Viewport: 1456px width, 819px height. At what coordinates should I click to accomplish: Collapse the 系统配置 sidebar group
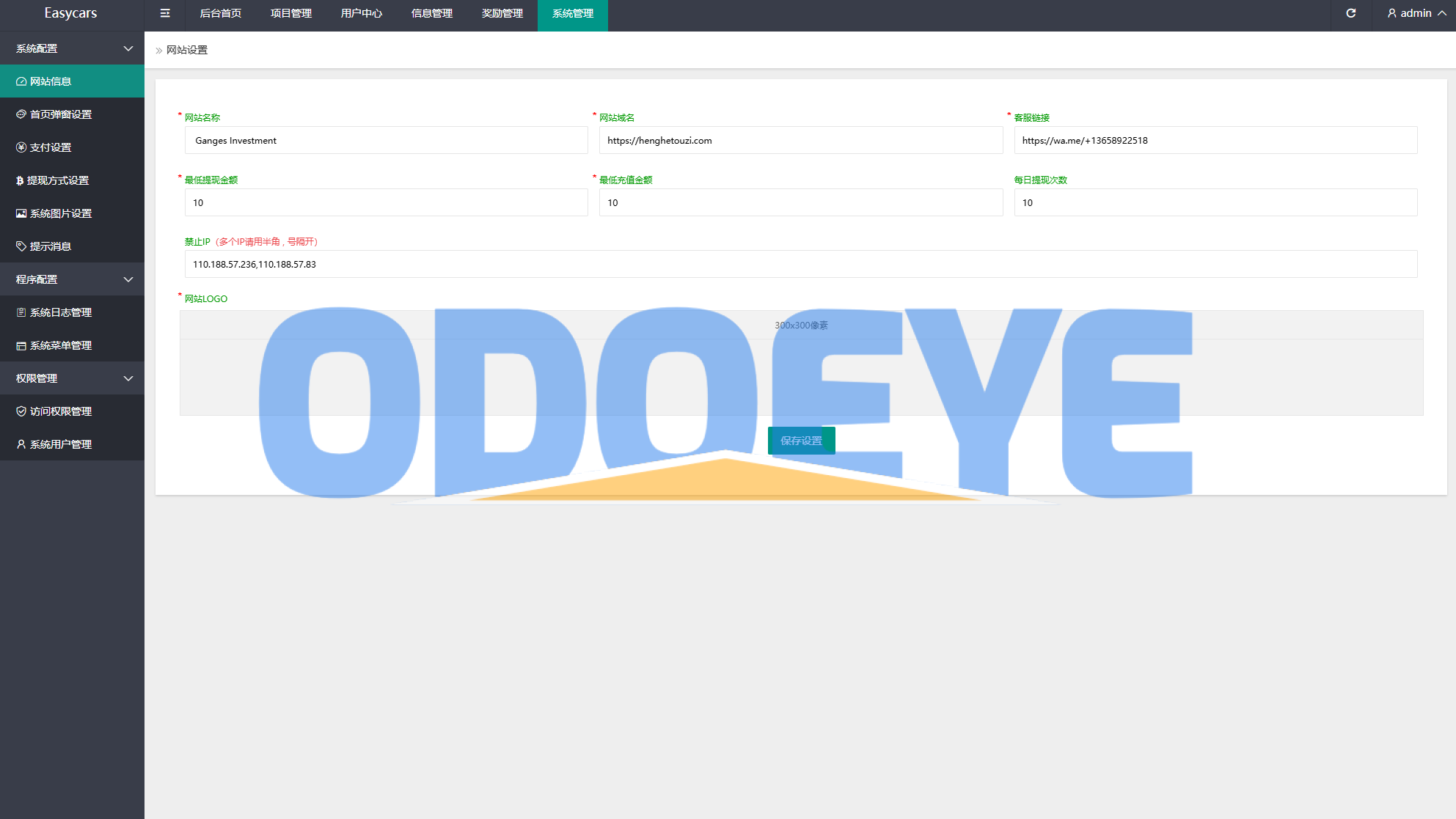72,48
